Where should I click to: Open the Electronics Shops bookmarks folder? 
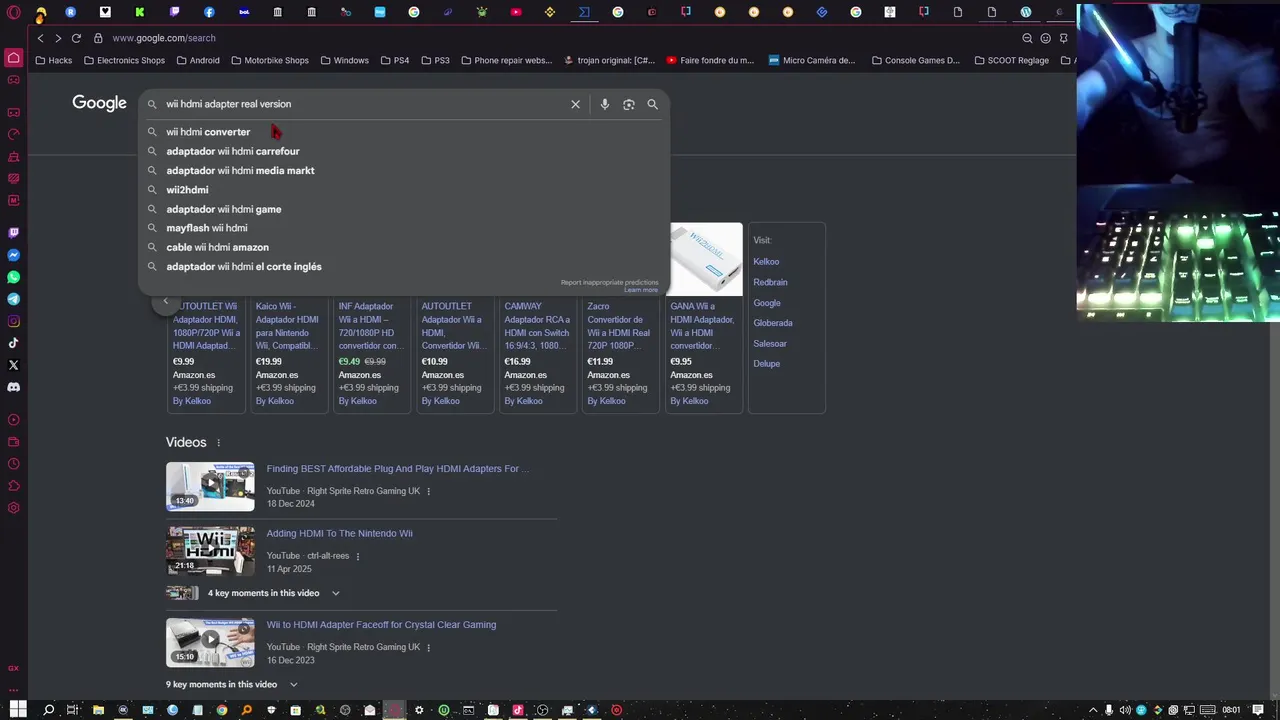pos(124,60)
